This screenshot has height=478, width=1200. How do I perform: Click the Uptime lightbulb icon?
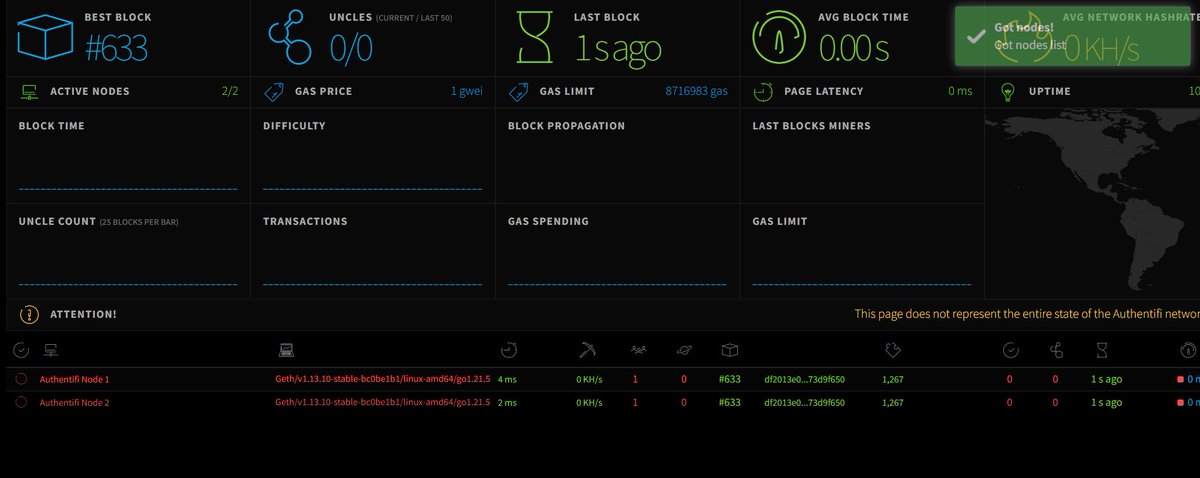(x=1007, y=92)
